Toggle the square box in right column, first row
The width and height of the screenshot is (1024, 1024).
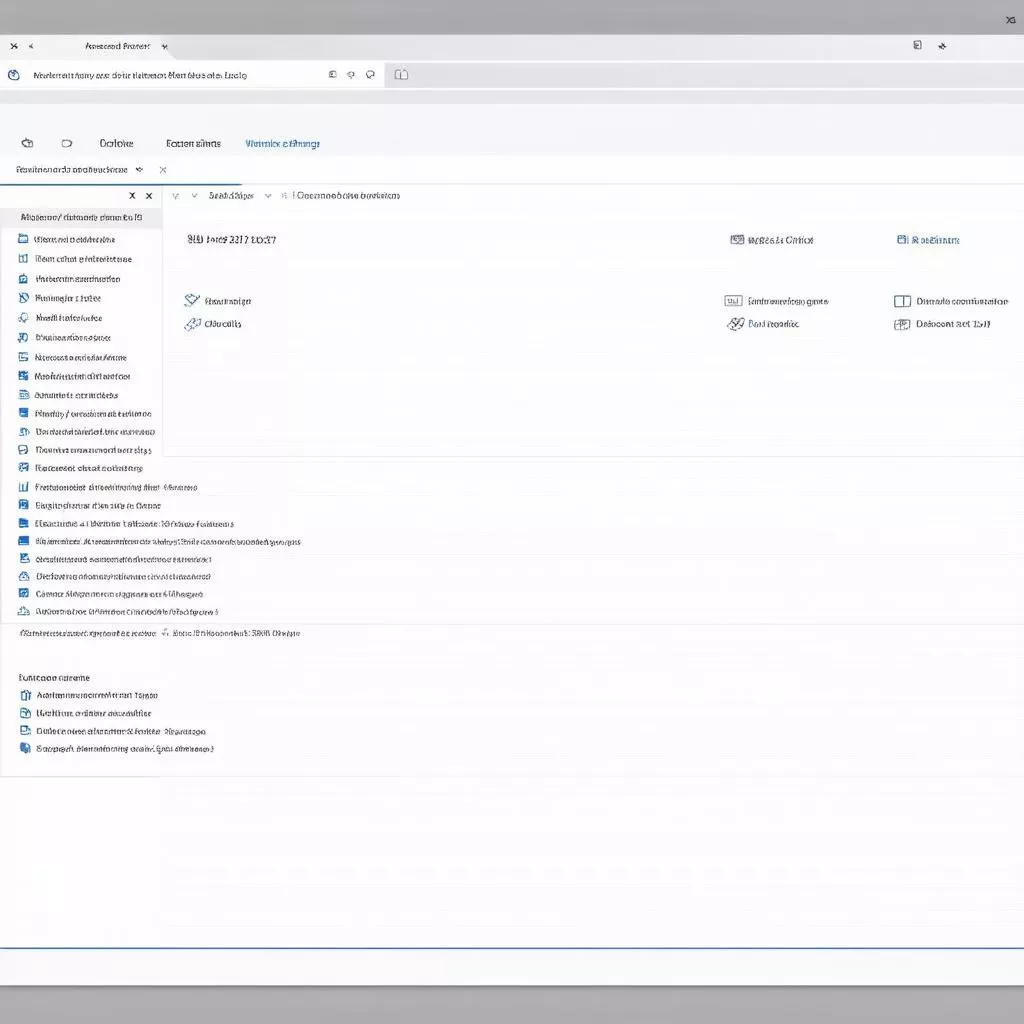pos(901,301)
